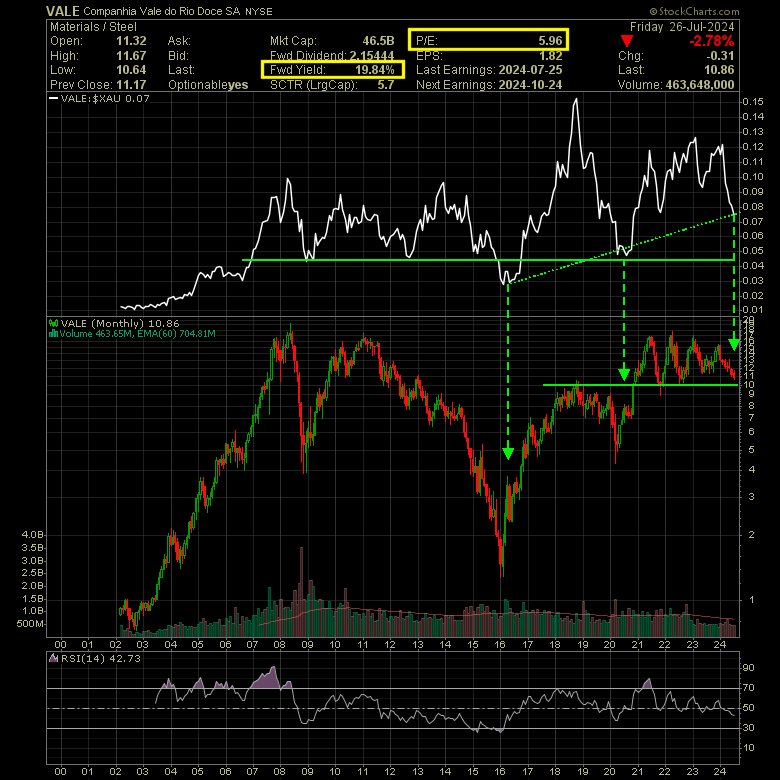Click the Low value 10.64
The image size is (780, 780).
click(131, 70)
